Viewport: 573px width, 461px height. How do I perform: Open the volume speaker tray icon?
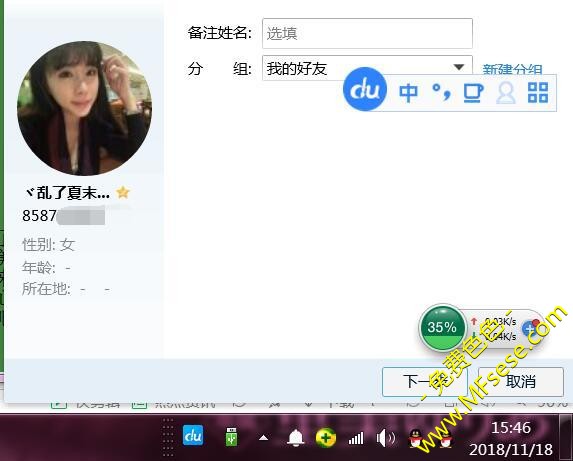click(x=386, y=438)
